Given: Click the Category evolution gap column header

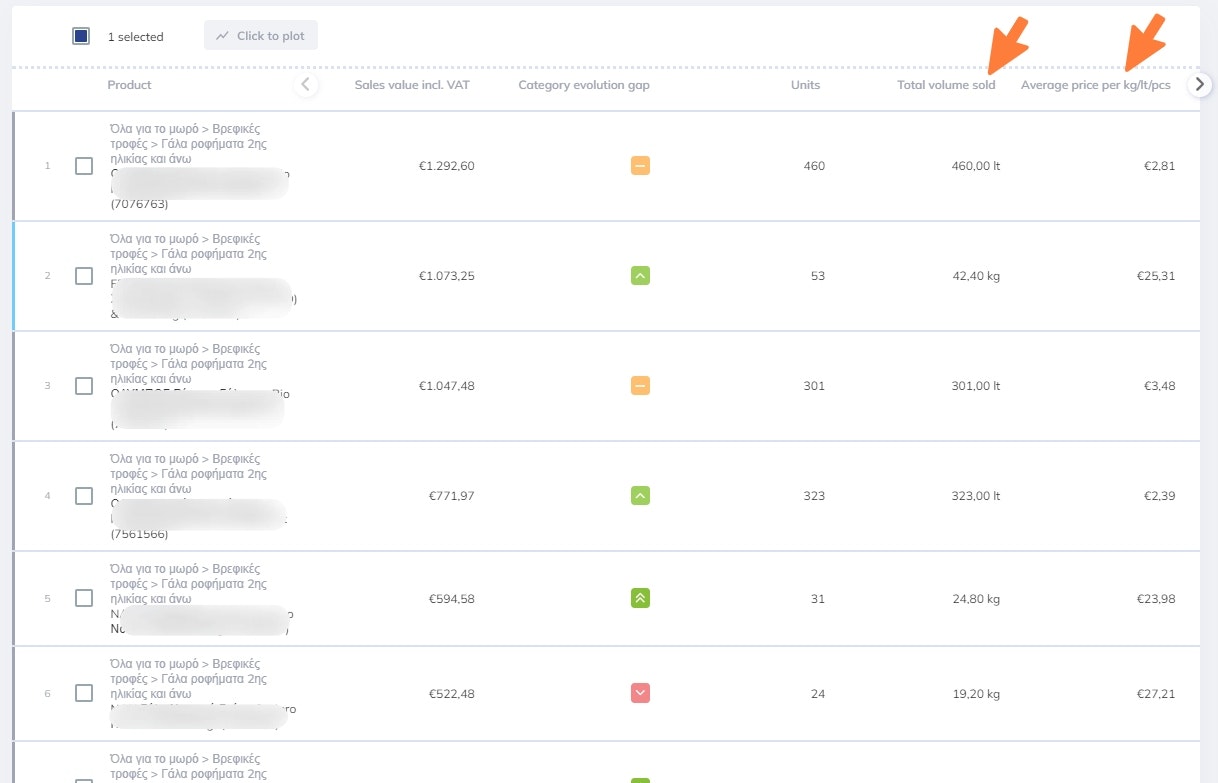Looking at the screenshot, I should (x=584, y=85).
